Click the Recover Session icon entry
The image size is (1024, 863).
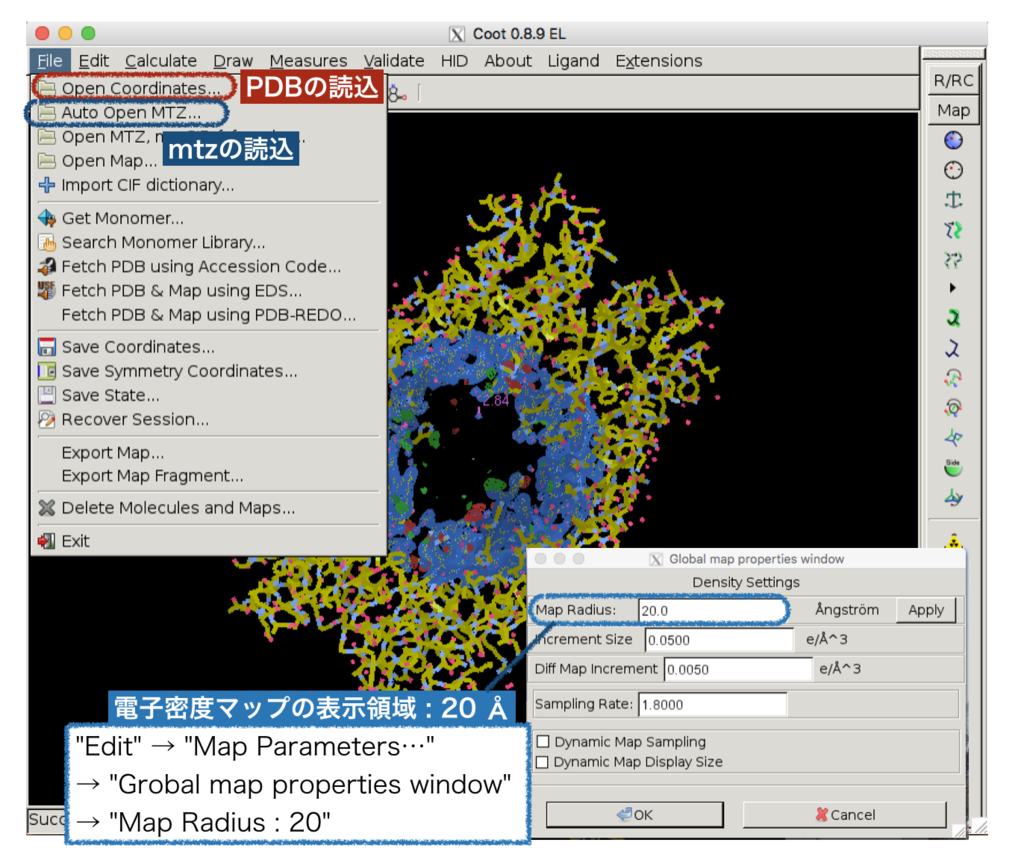(46, 419)
